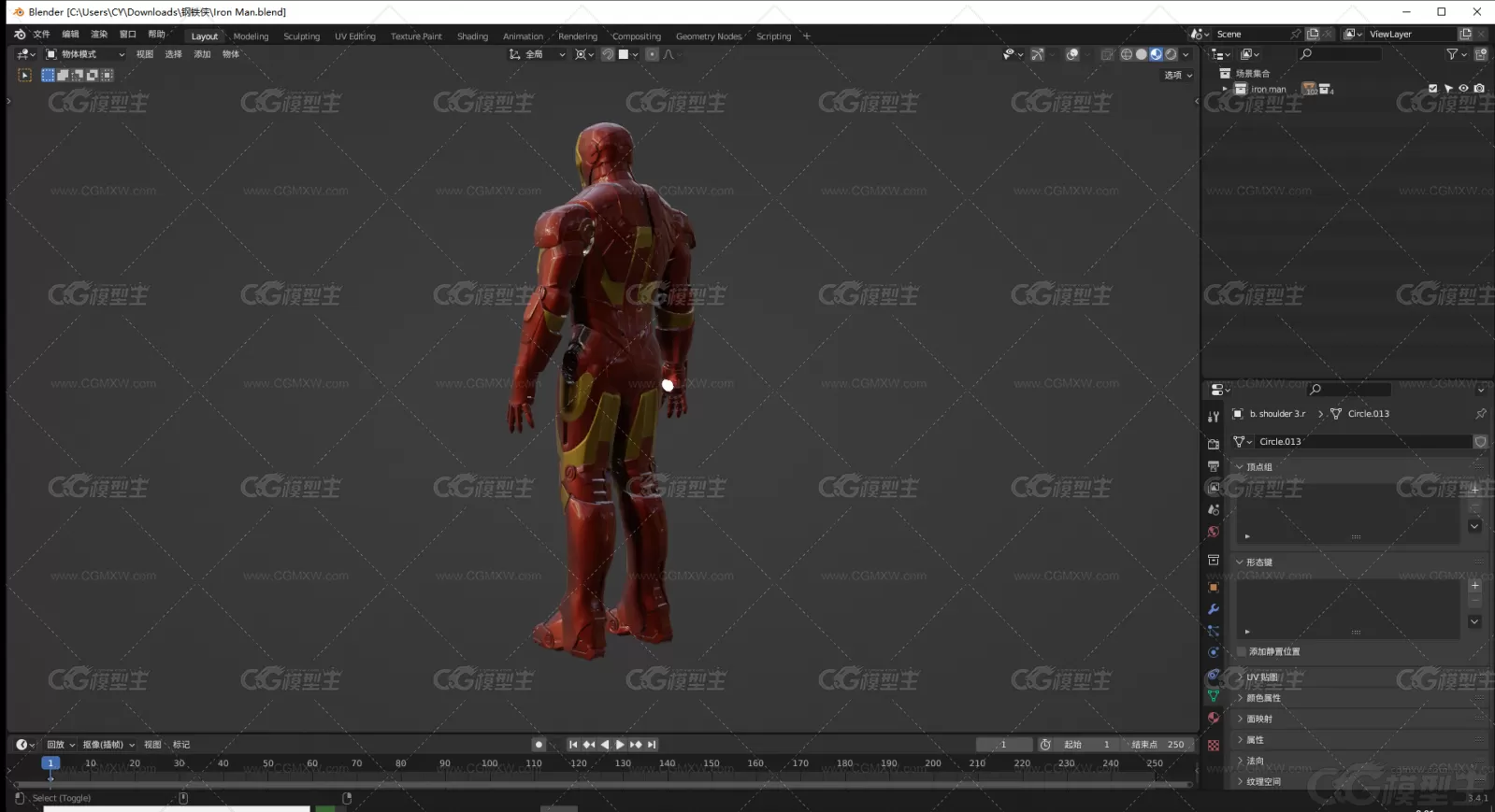The height and width of the screenshot is (812, 1495).
Task: Click the current frame number field
Action: pyautogui.click(x=1004, y=745)
